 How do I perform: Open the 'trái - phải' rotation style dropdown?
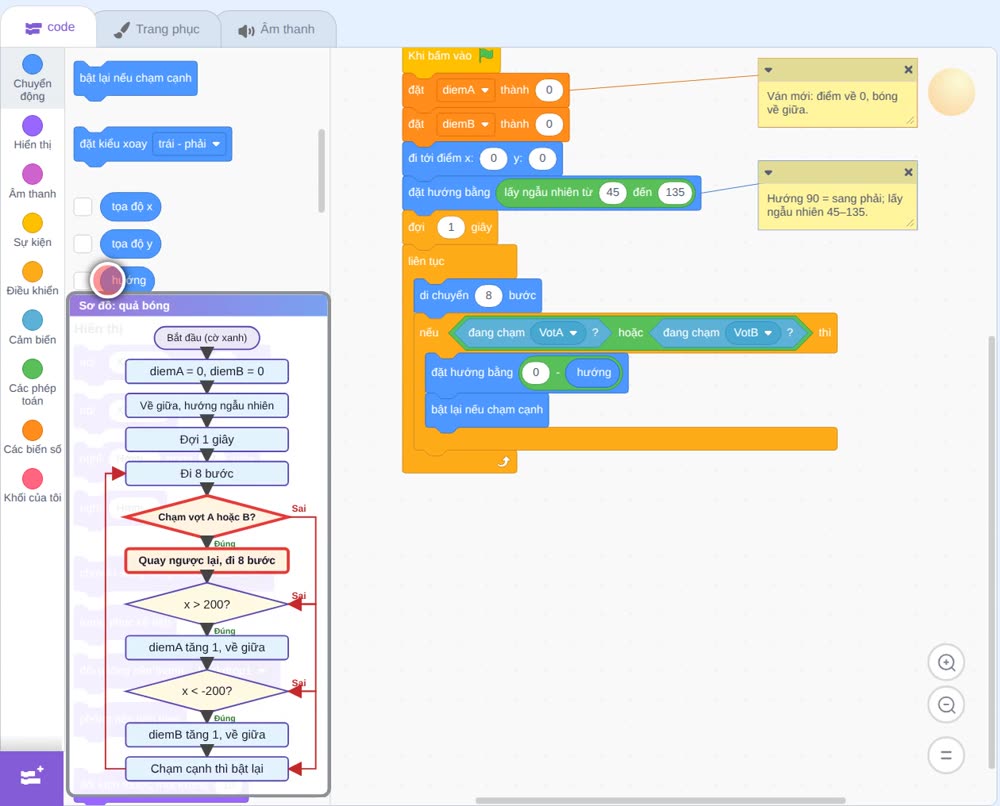click(189, 144)
